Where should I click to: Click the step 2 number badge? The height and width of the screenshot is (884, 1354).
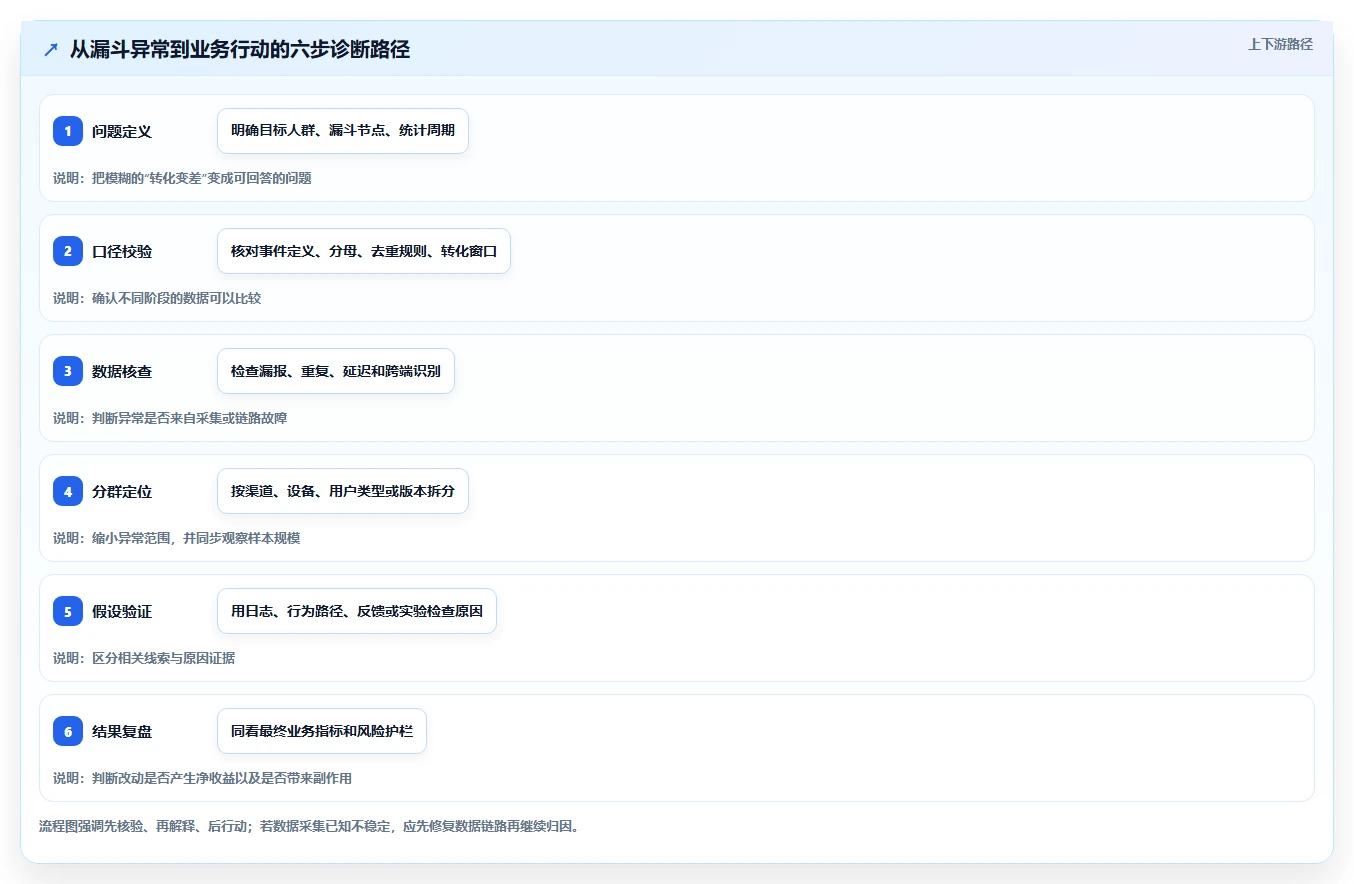68,251
